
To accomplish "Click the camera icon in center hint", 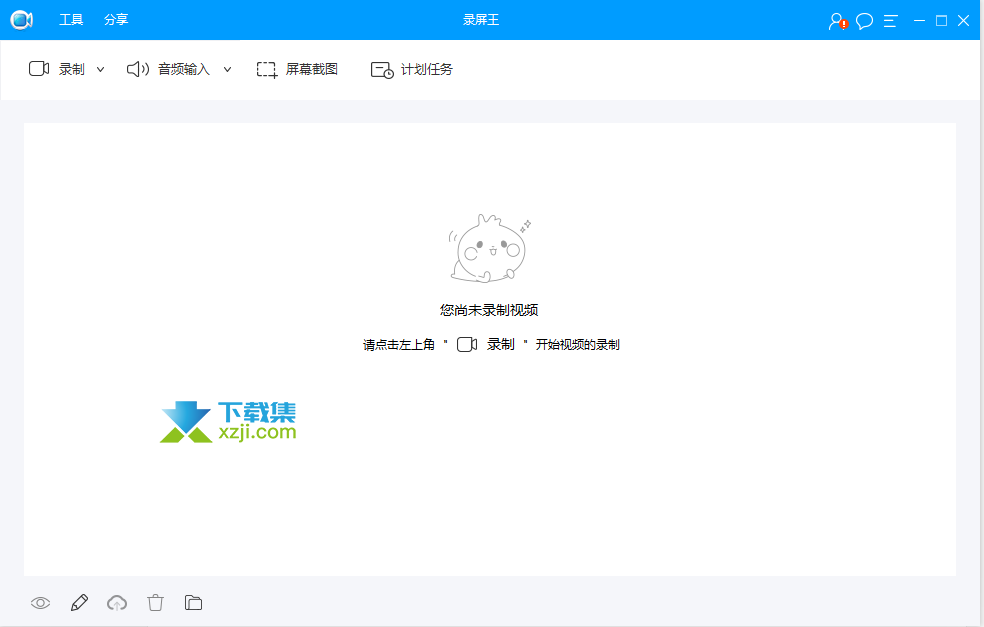I will pos(467,345).
